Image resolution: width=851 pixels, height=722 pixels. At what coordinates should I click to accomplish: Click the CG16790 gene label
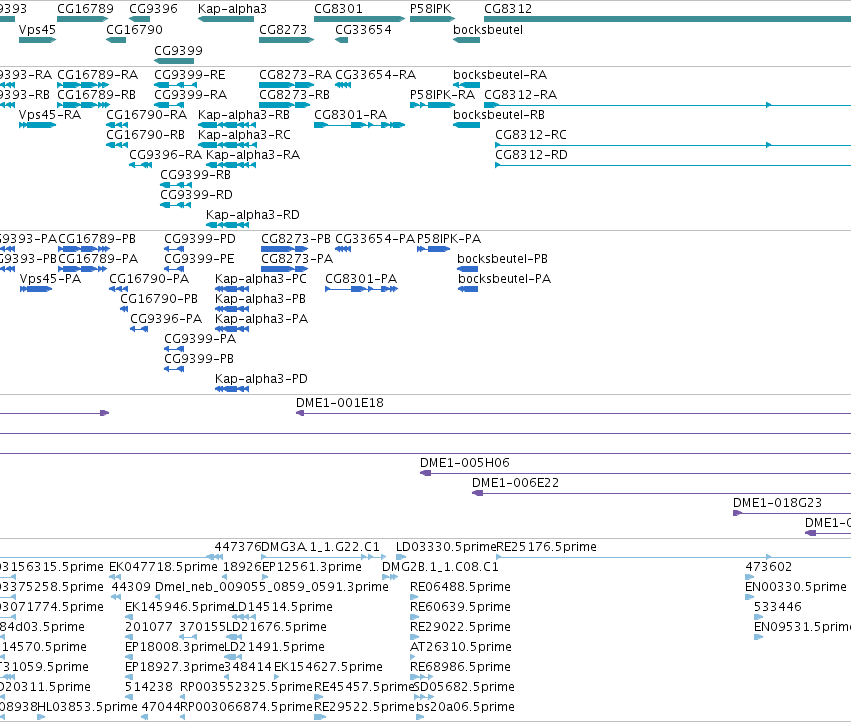134,29
